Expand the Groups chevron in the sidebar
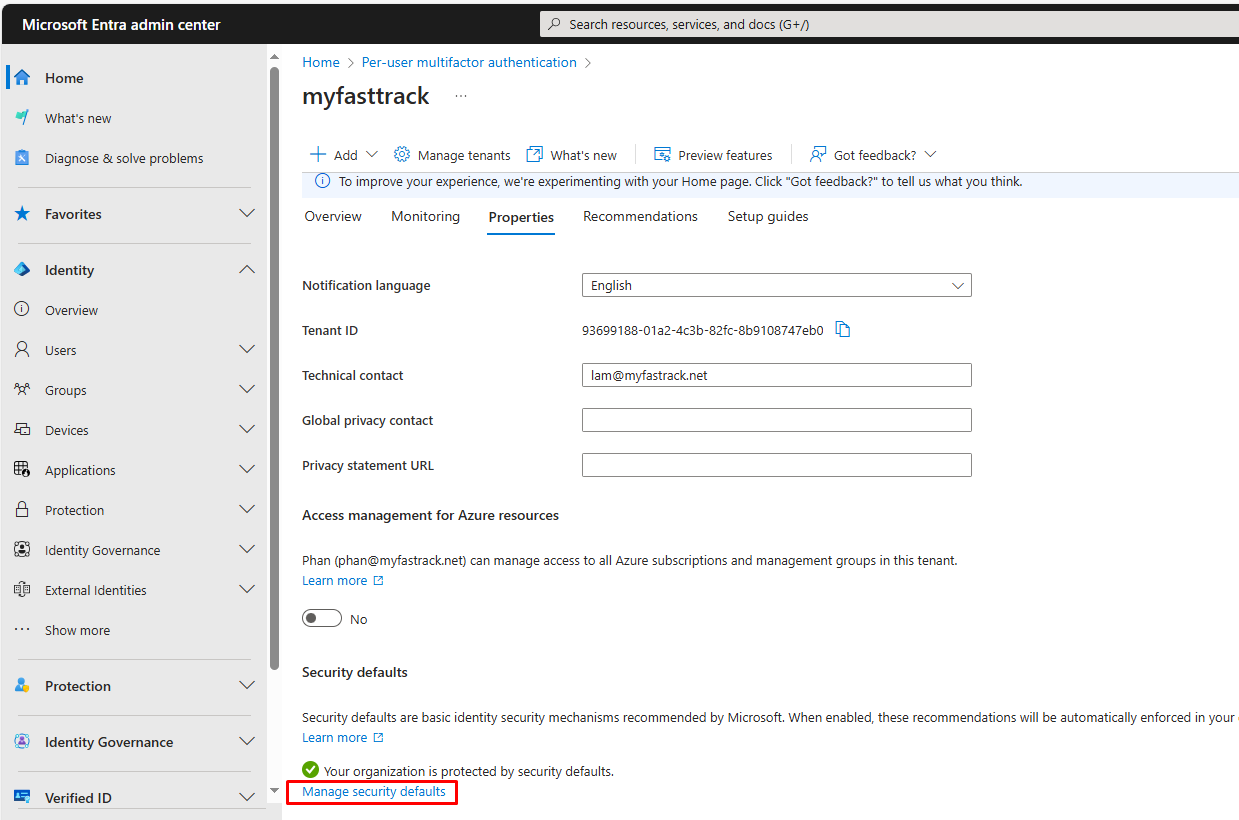 (247, 390)
